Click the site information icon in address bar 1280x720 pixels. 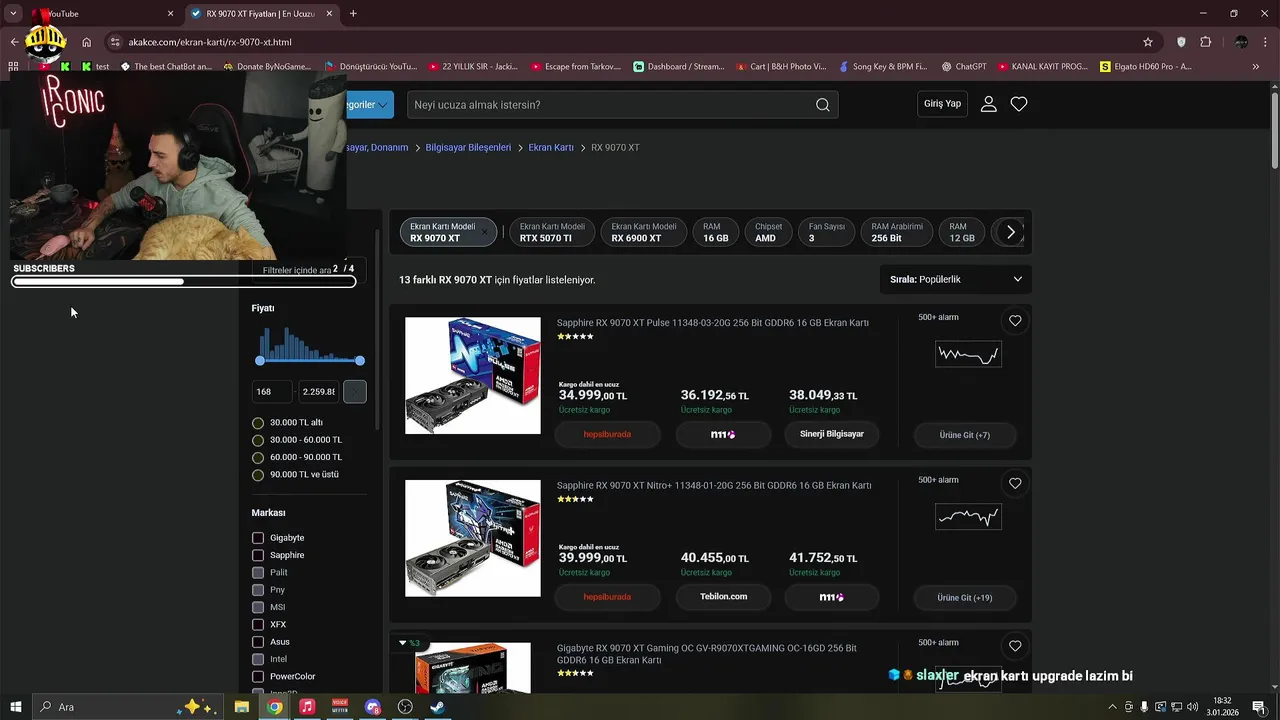[x=115, y=42]
